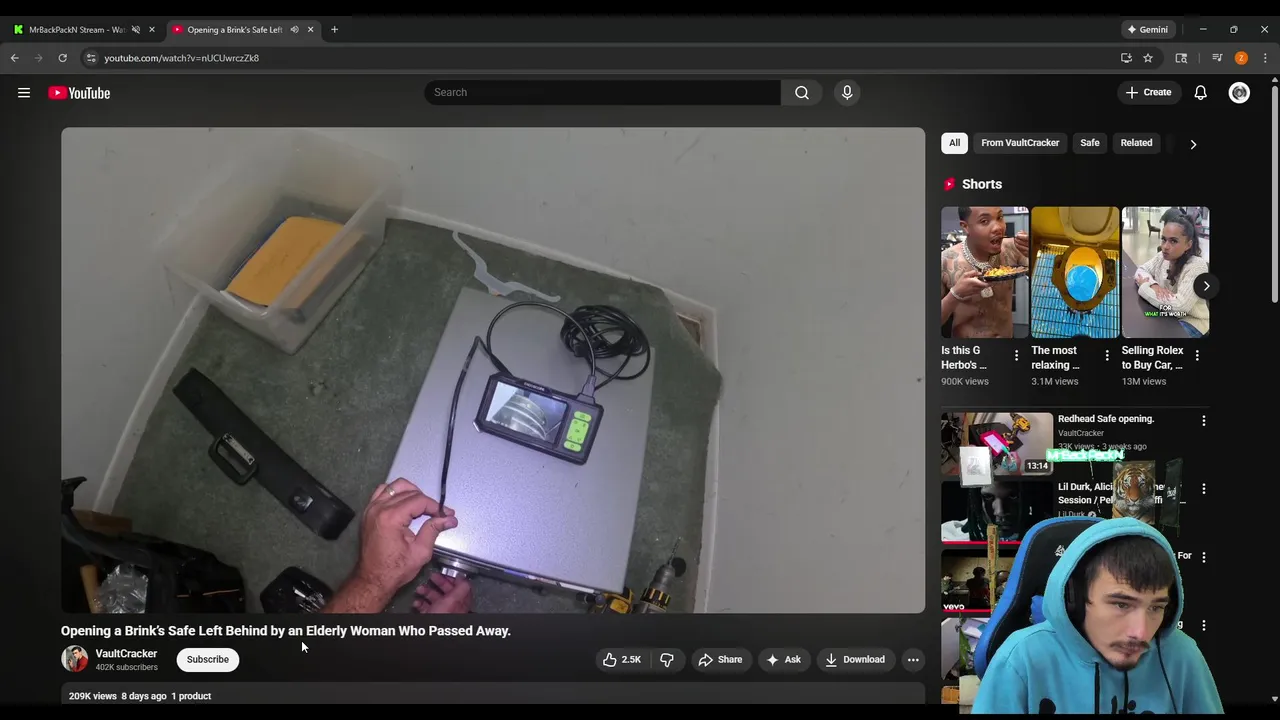Go back in the browser
The height and width of the screenshot is (720, 1280).
pos(15,58)
